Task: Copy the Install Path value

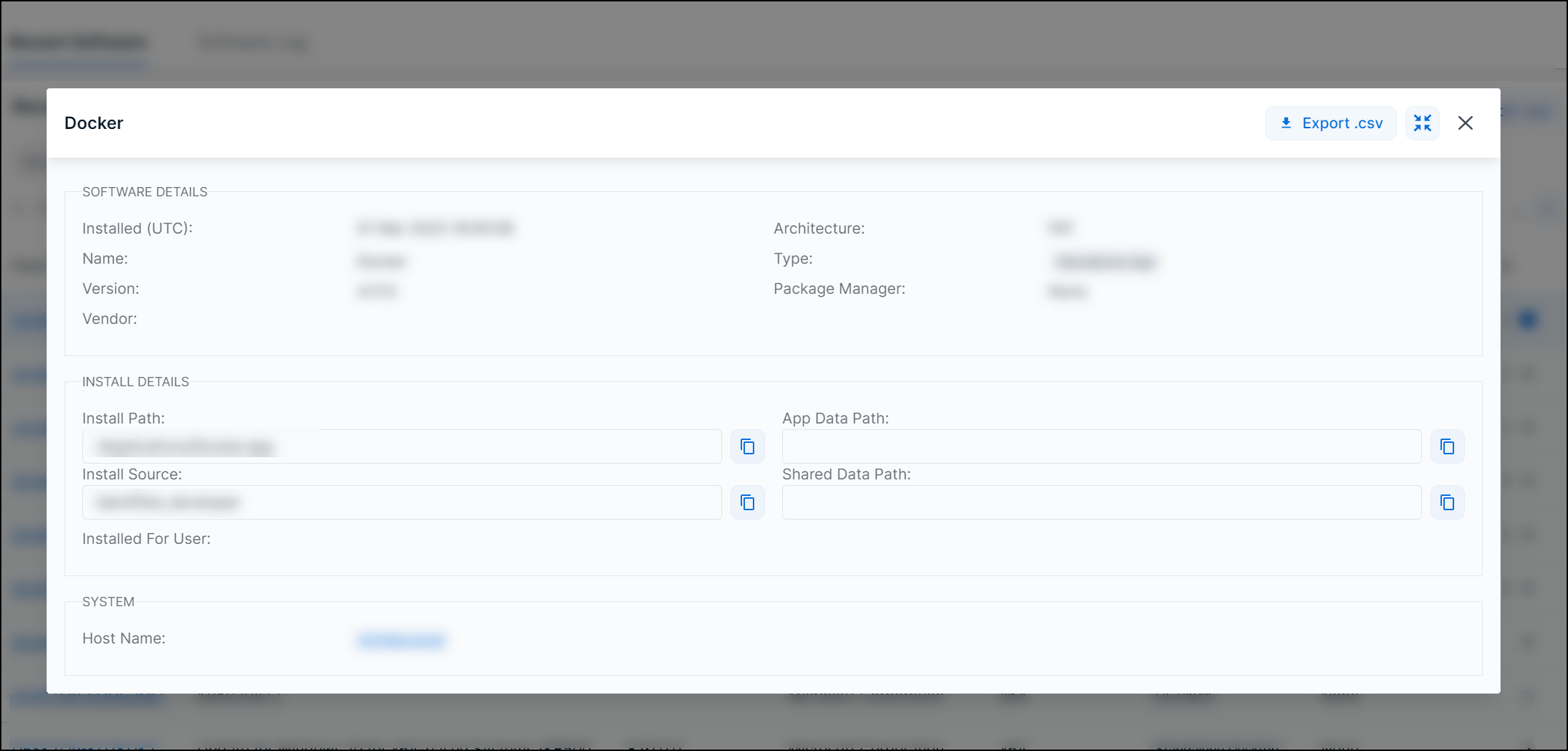Action: coord(747,446)
